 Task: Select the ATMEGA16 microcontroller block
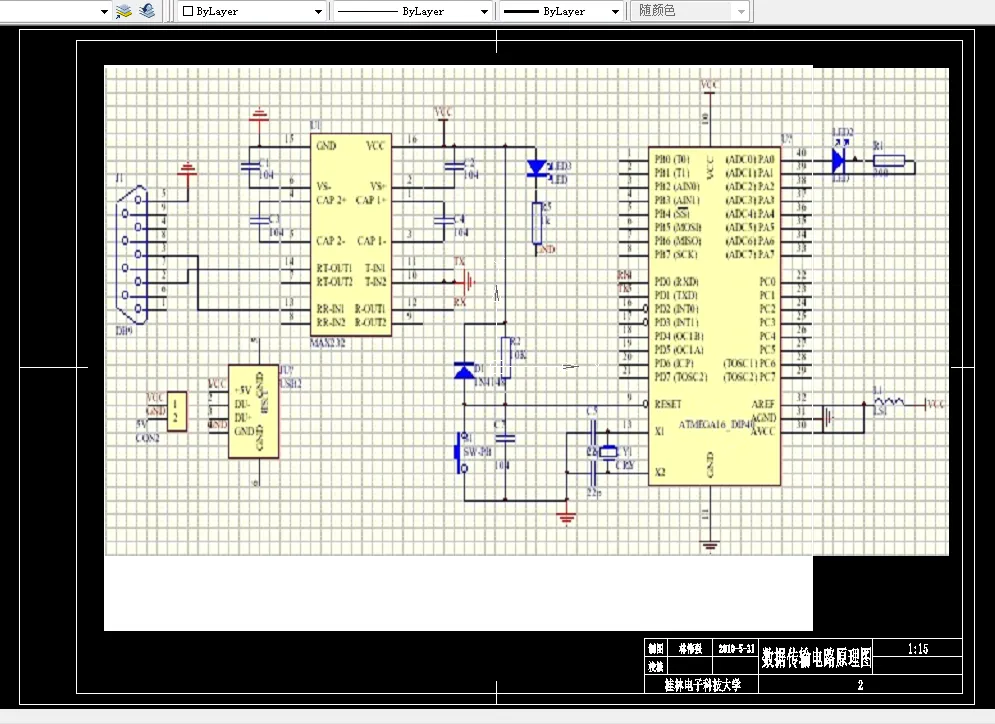pos(715,316)
